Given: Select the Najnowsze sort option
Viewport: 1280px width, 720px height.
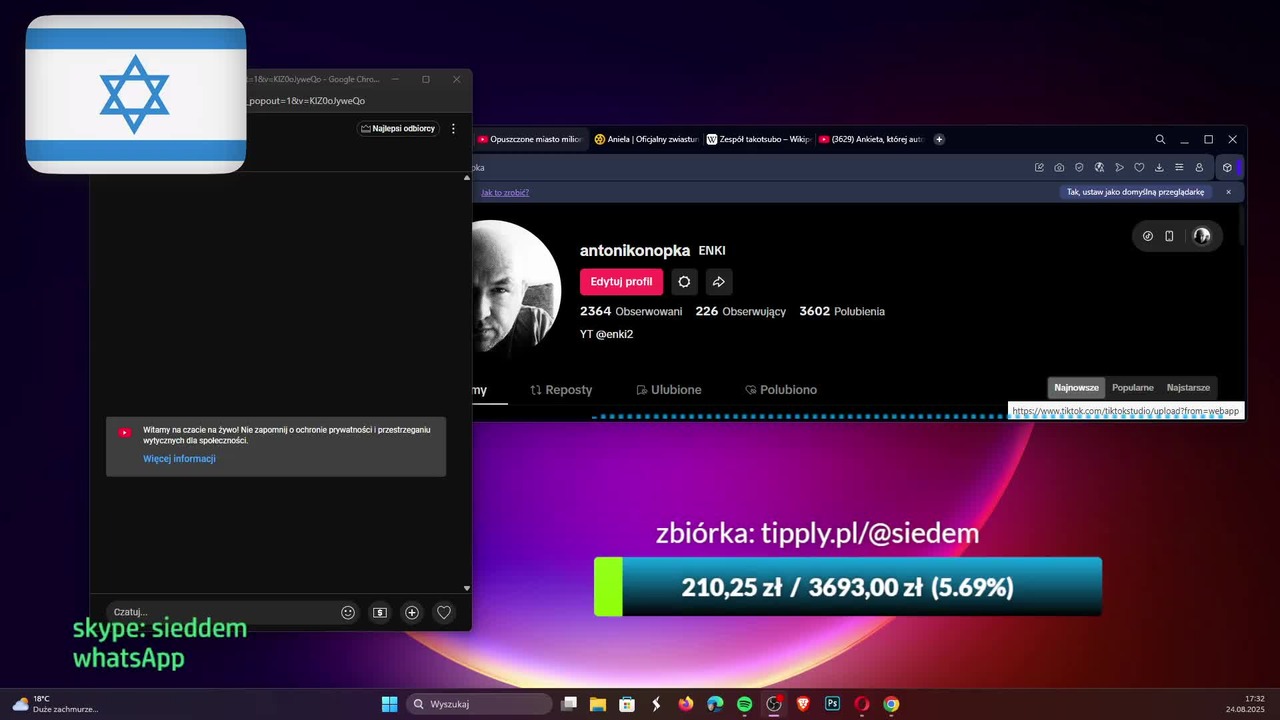Looking at the screenshot, I should (x=1076, y=388).
